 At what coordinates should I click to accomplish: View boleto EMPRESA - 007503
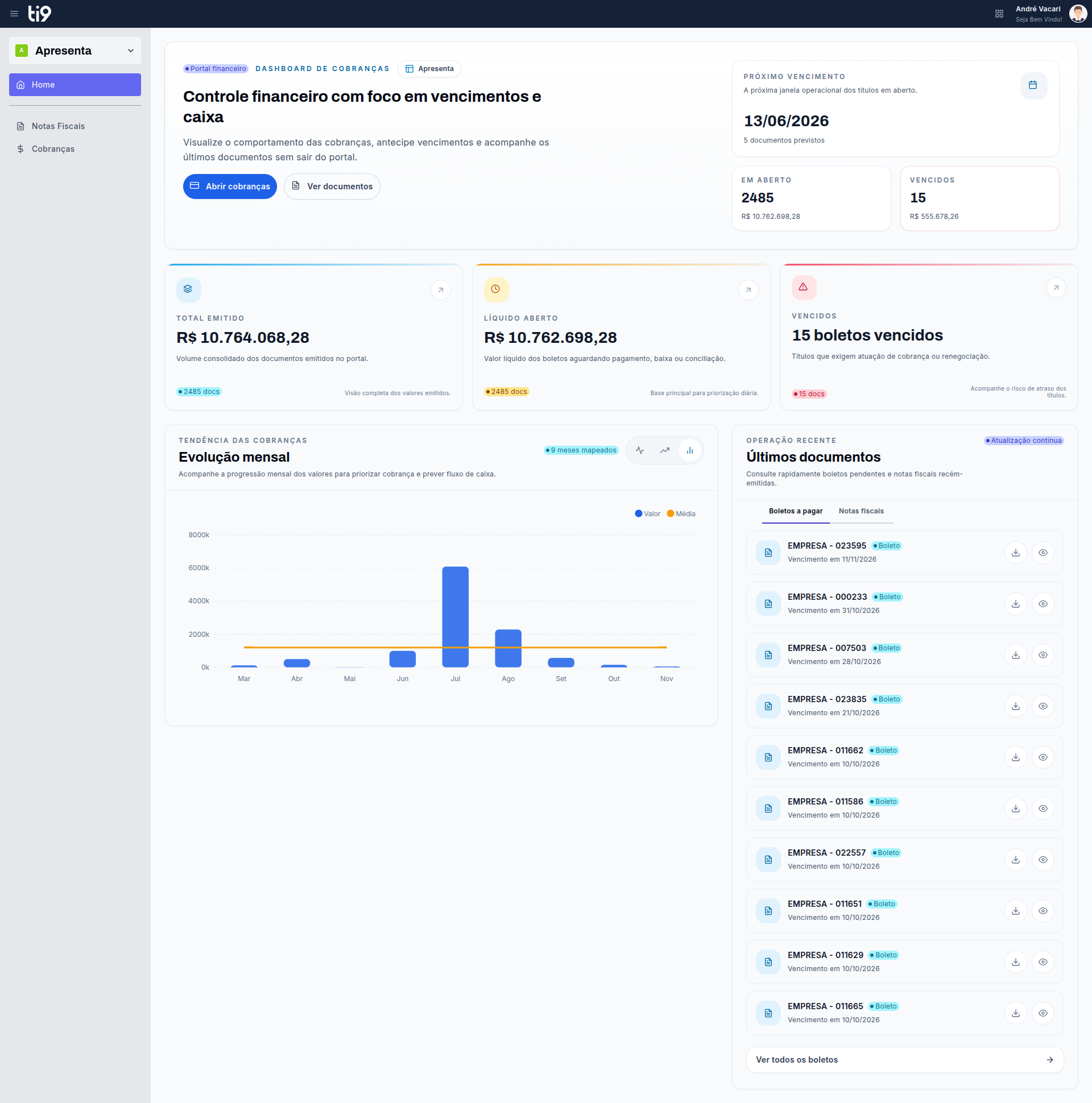pos(1043,656)
